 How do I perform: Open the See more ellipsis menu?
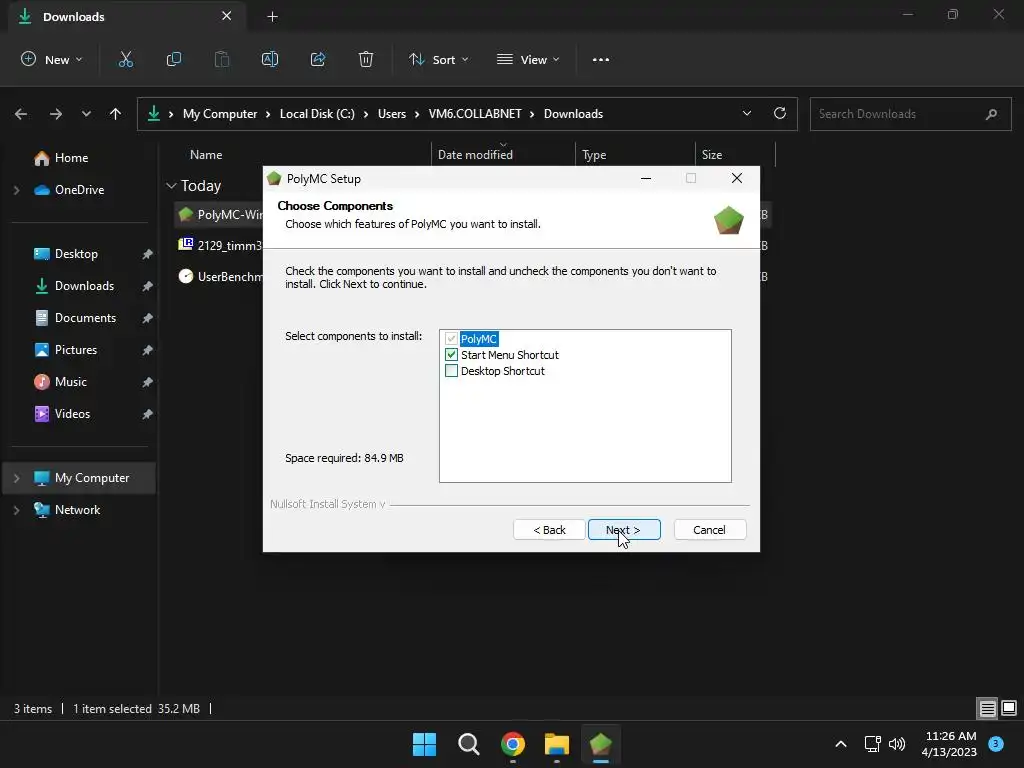[601, 59]
